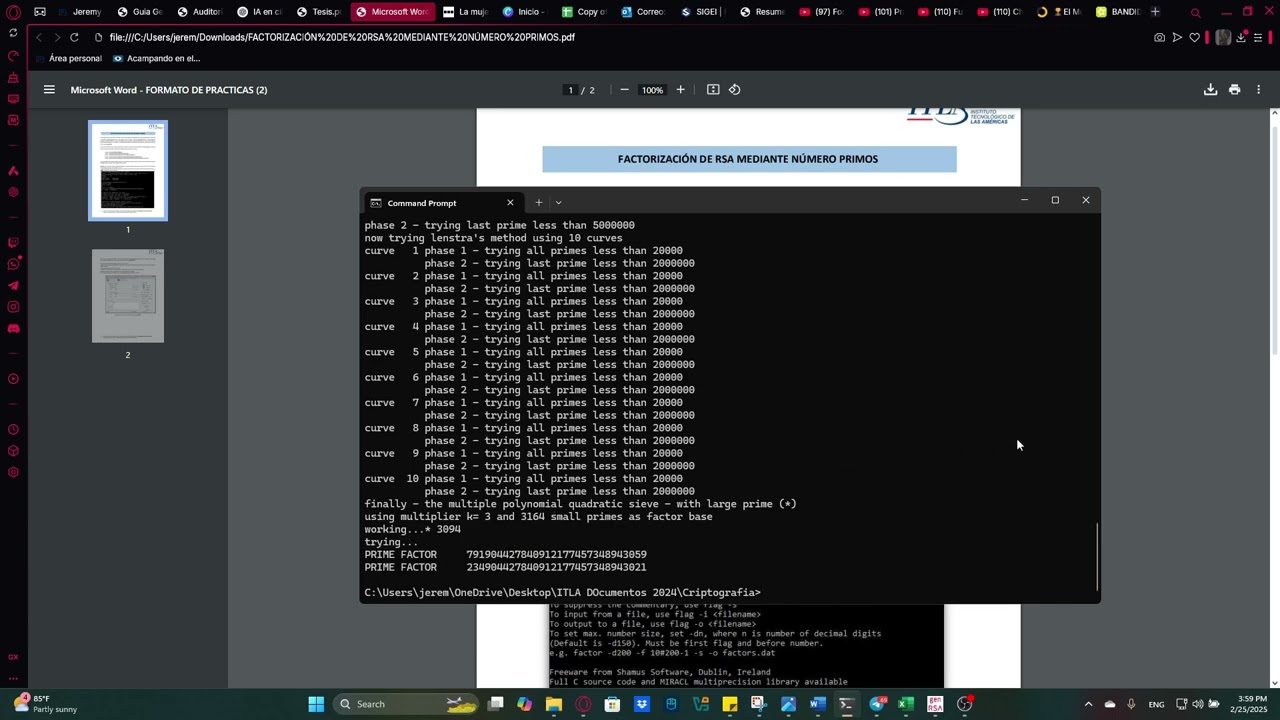This screenshot has height=720, width=1280.
Task: Click the command prompt path line
Action: pos(562,592)
